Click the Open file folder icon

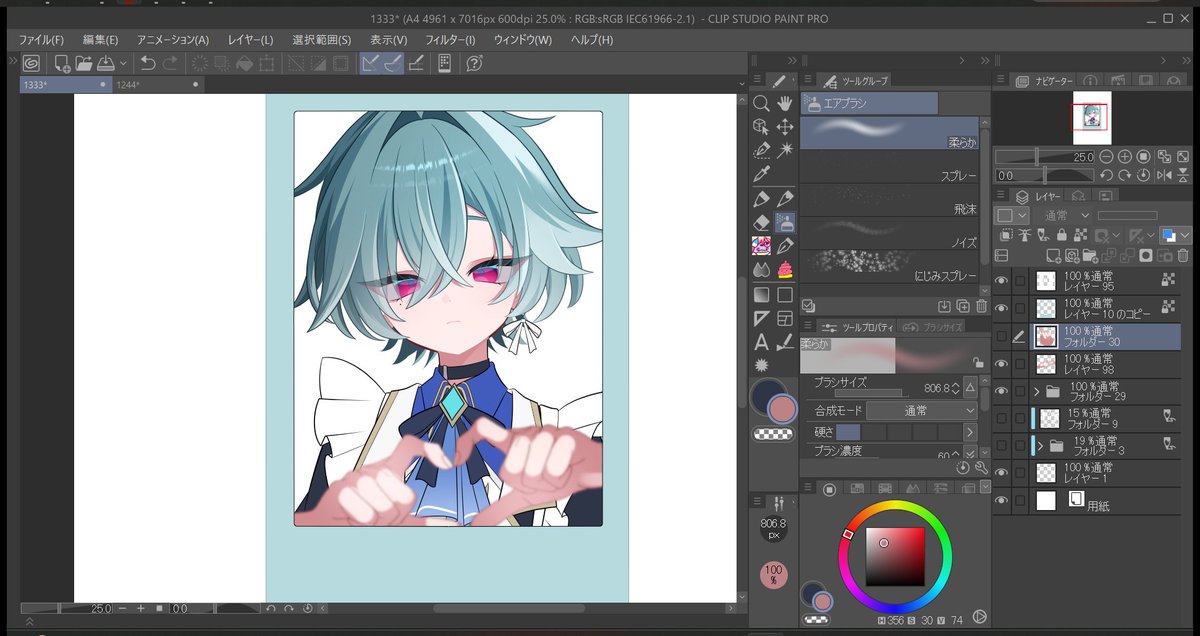click(83, 63)
